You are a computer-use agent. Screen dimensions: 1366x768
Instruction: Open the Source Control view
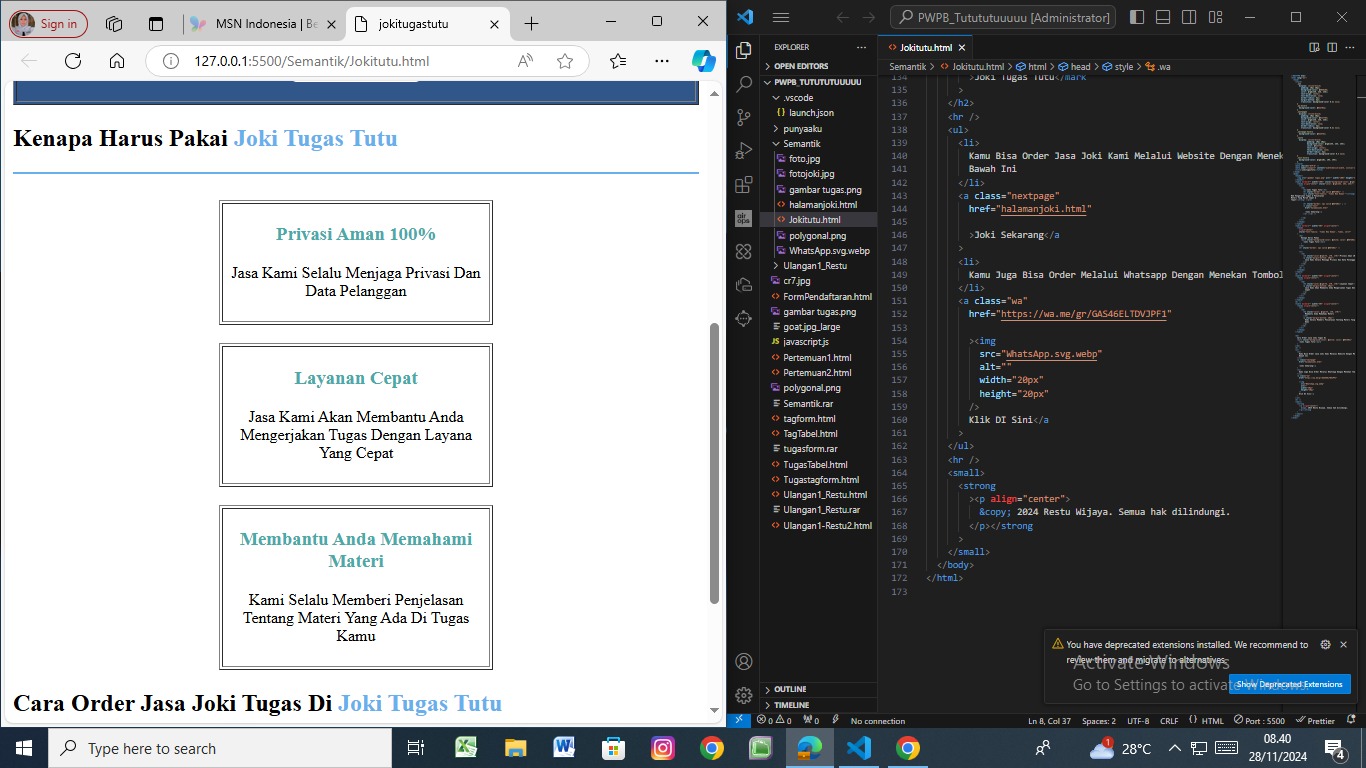[743, 117]
